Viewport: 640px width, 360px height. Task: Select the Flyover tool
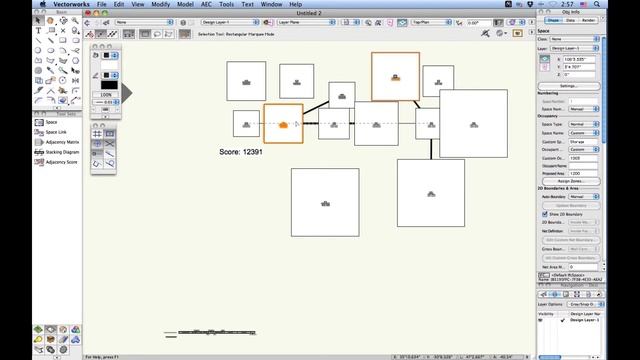pos(63,20)
